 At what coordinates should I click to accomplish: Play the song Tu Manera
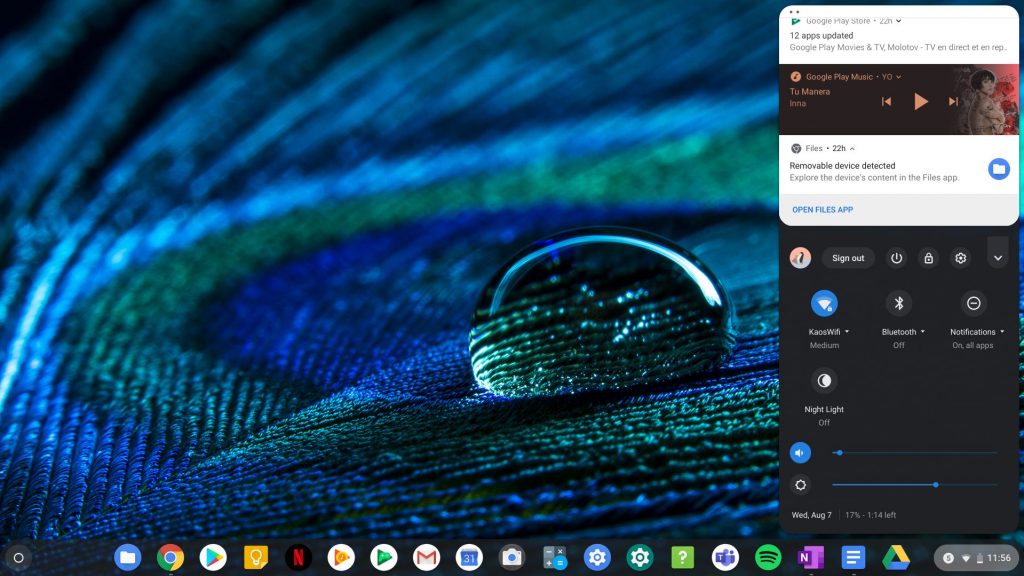pyautogui.click(x=921, y=101)
